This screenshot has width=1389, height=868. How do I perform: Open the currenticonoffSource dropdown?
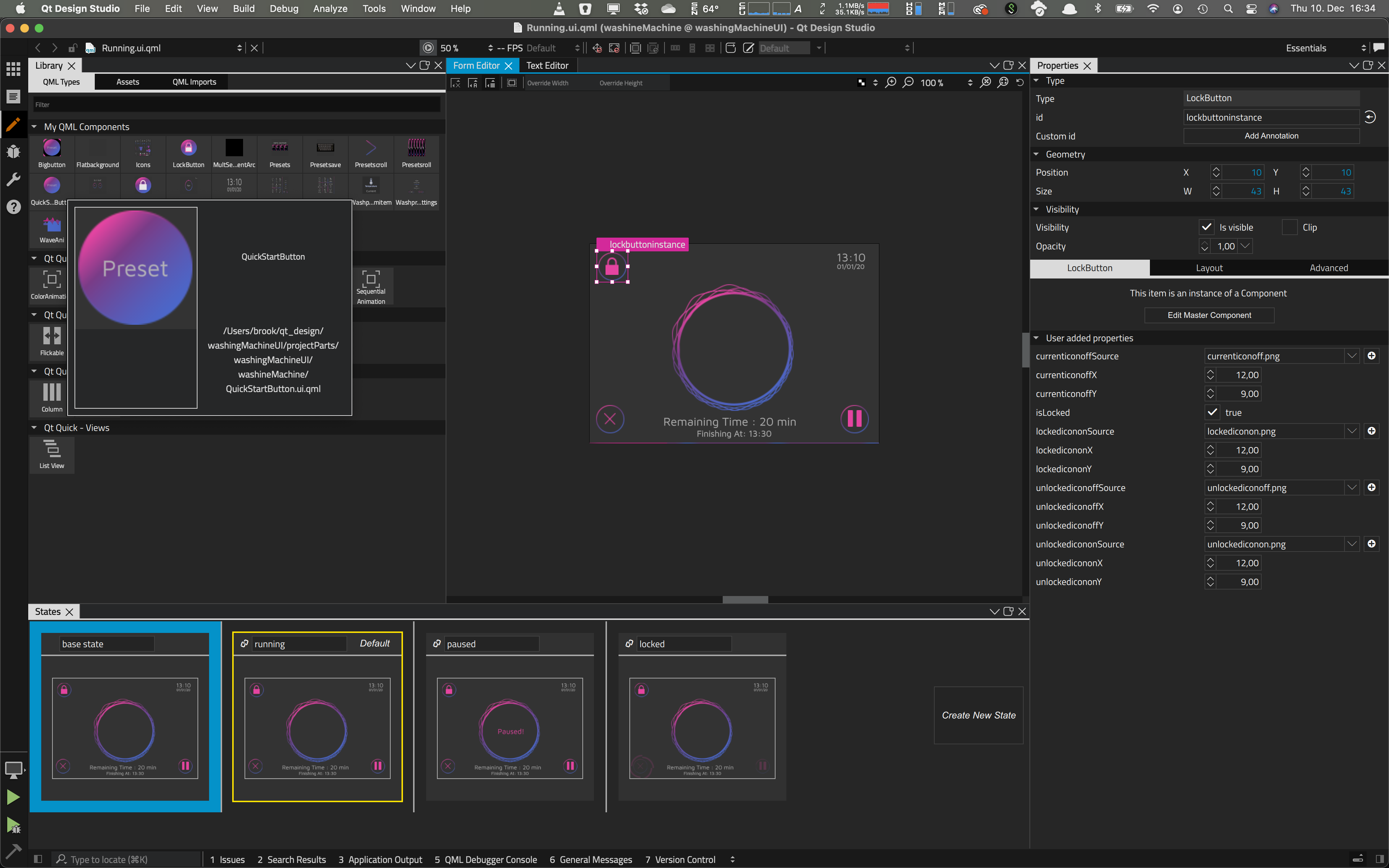click(1352, 356)
